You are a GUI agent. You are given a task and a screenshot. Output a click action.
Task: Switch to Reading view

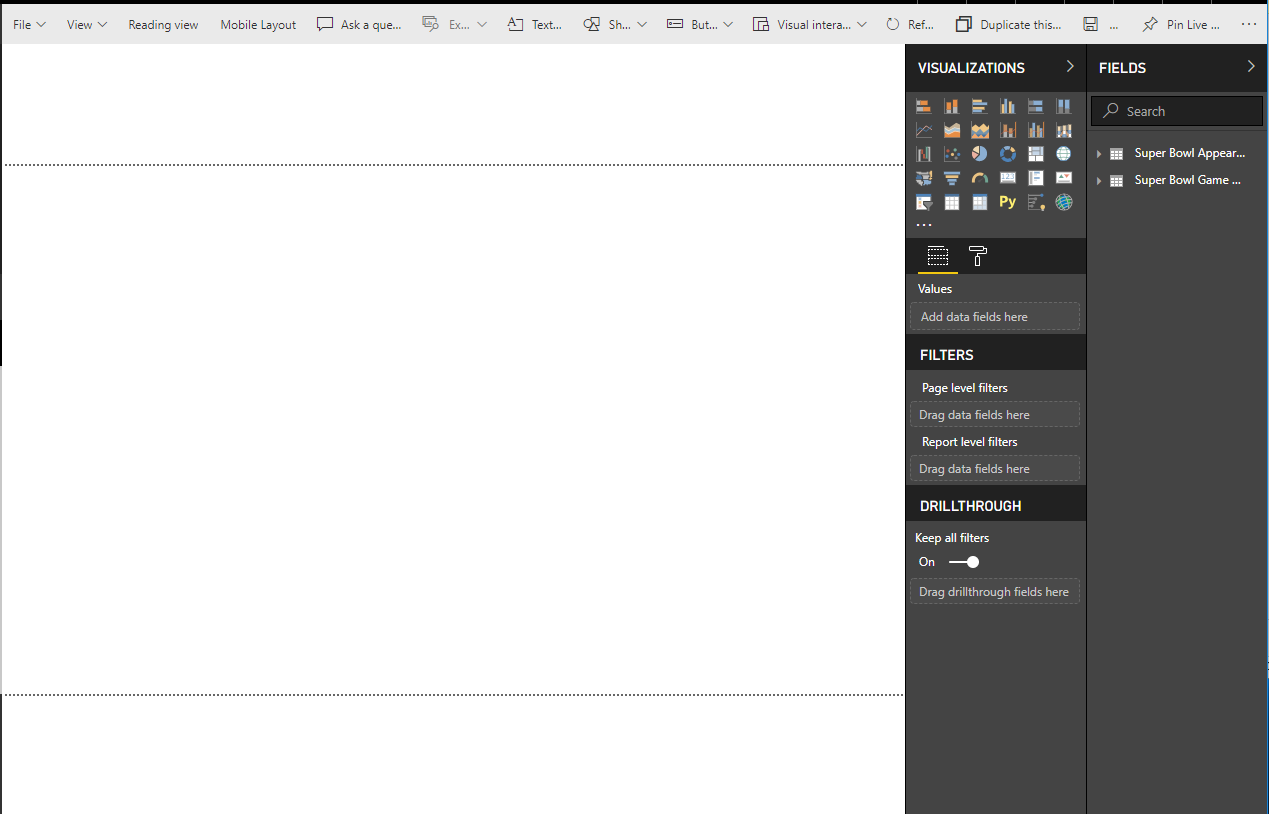click(x=163, y=24)
